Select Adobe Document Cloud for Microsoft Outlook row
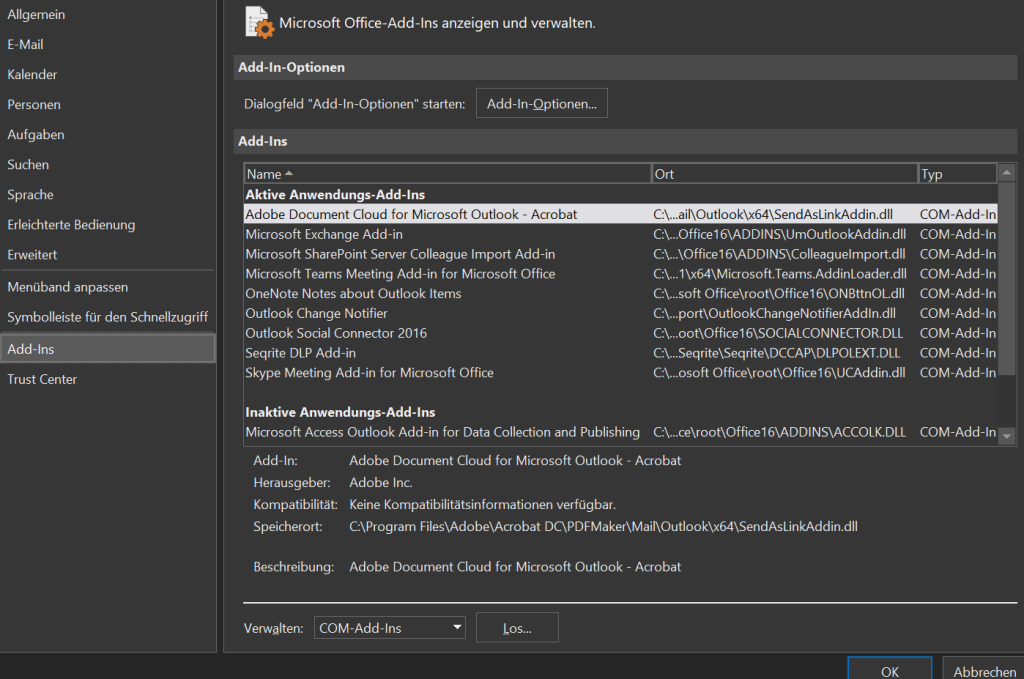The width and height of the screenshot is (1024, 679). pos(620,214)
